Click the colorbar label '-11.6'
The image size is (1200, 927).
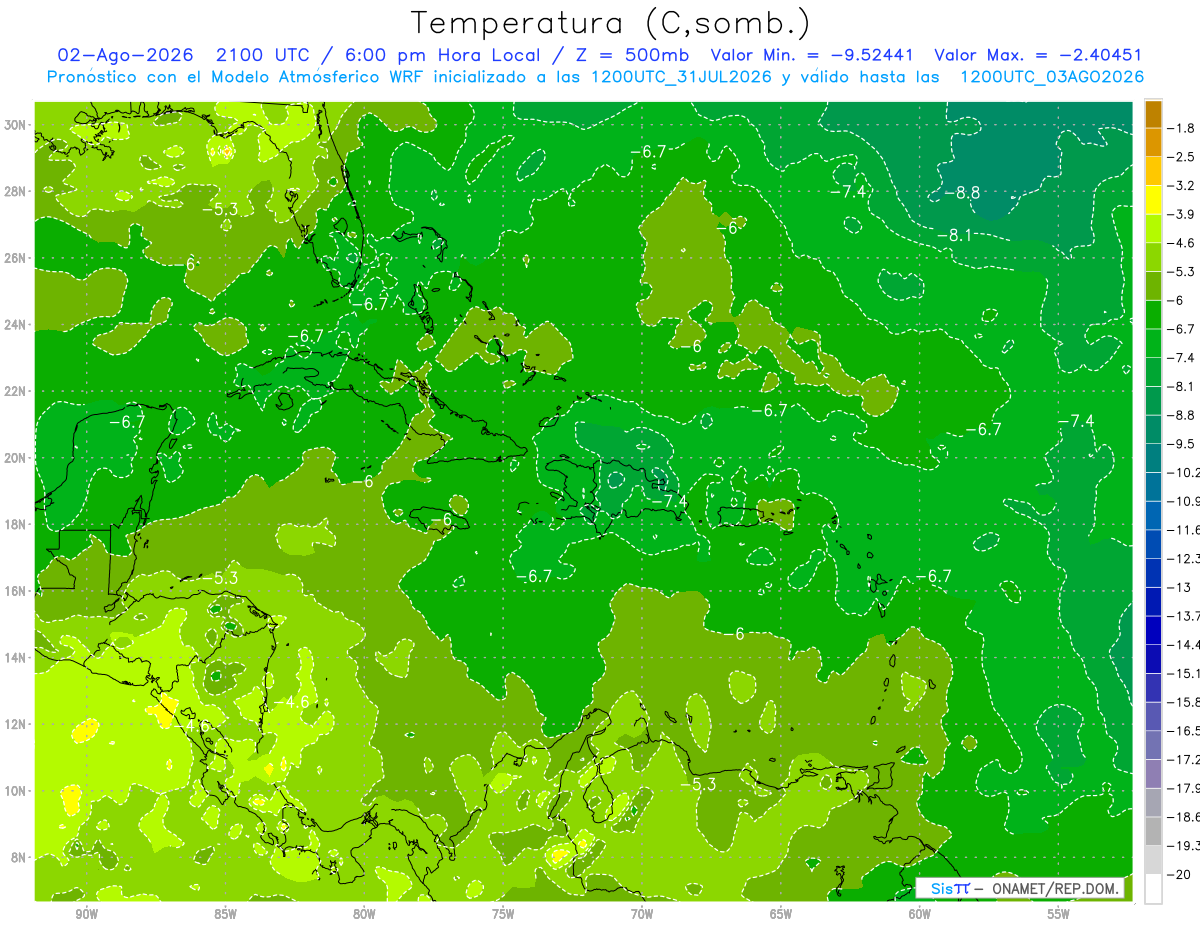click(1185, 530)
